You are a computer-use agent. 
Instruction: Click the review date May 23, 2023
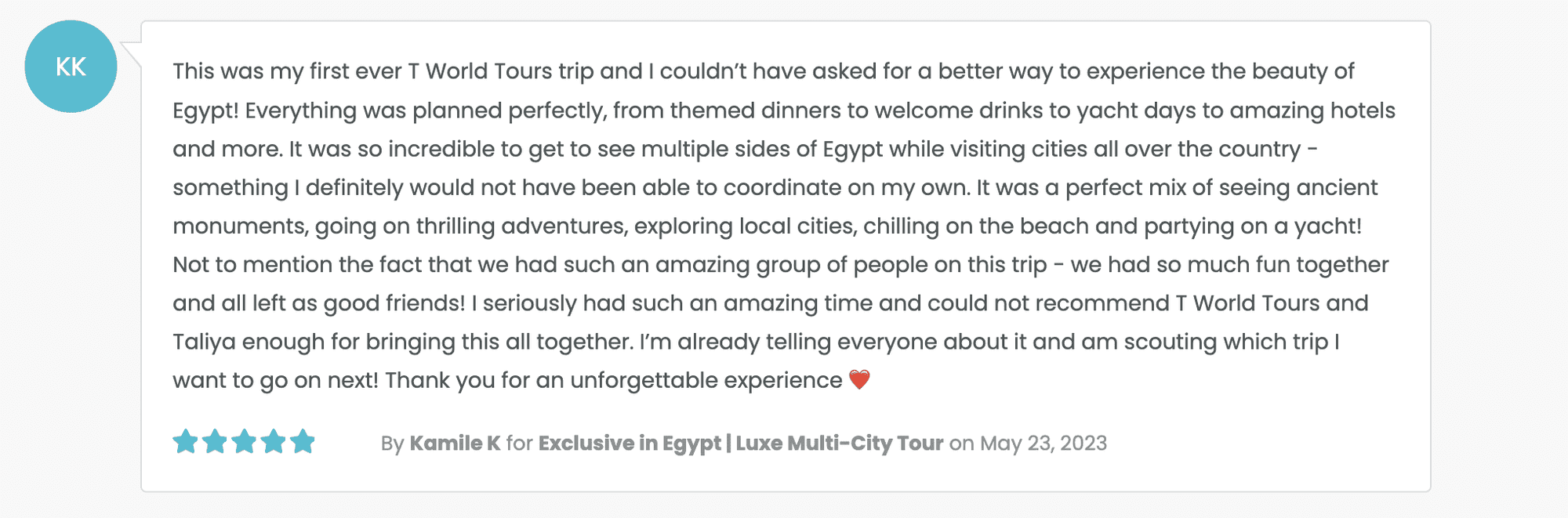1043,444
